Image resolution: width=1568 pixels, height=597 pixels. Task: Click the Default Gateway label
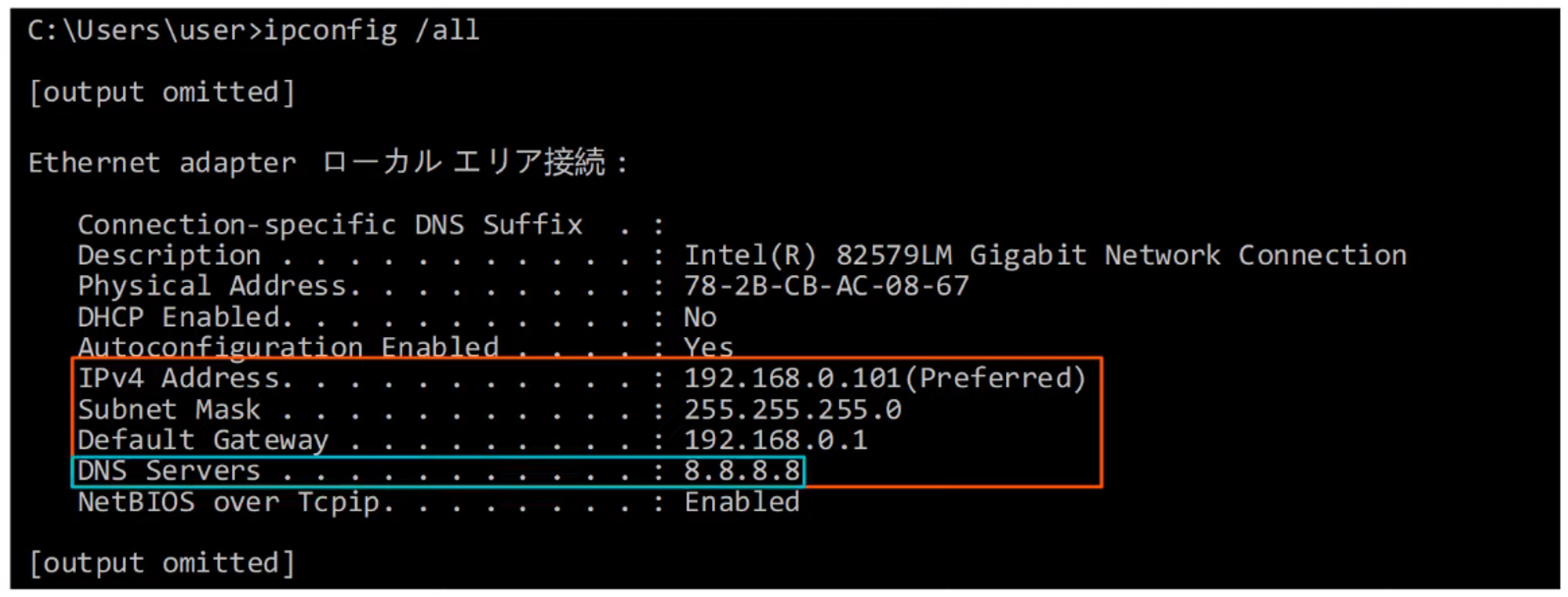click(203, 440)
